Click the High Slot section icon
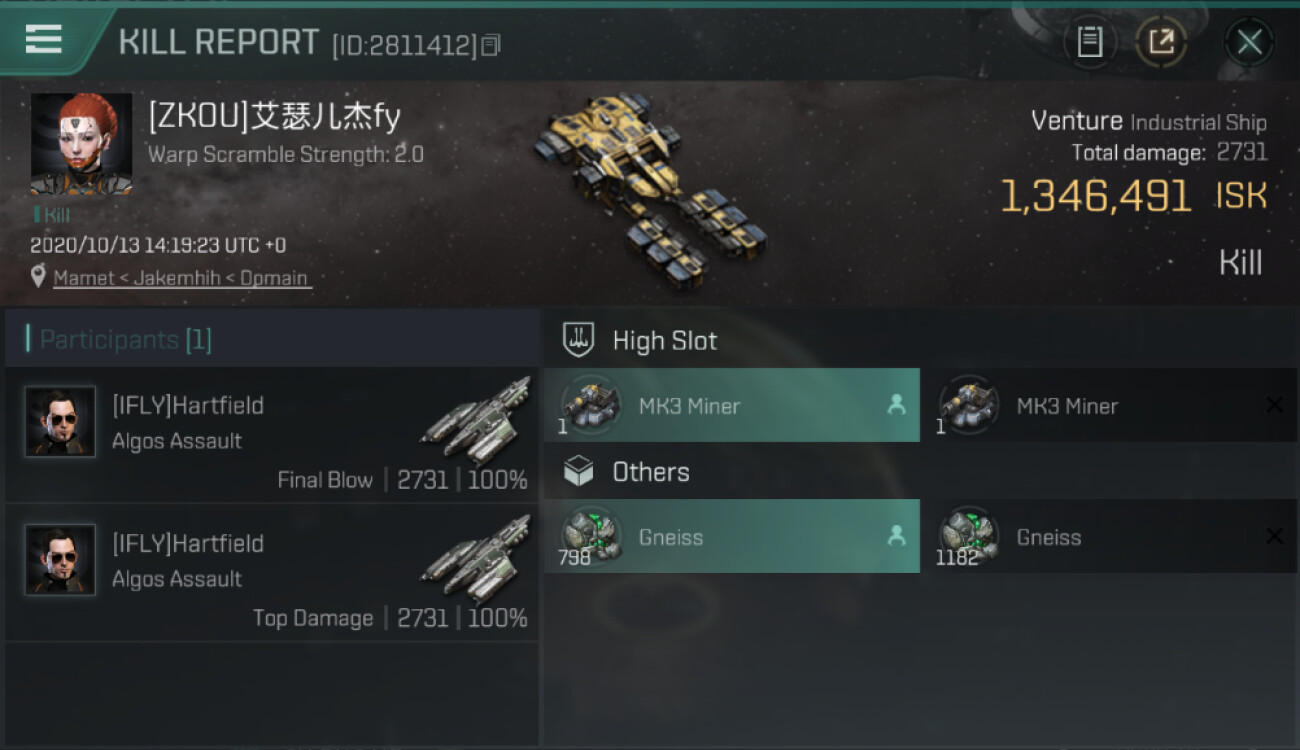 pos(579,340)
